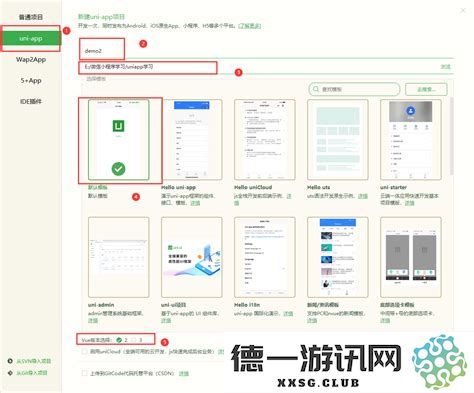Click the uni-admin template title text
The width and height of the screenshot is (474, 393).
click(x=101, y=305)
